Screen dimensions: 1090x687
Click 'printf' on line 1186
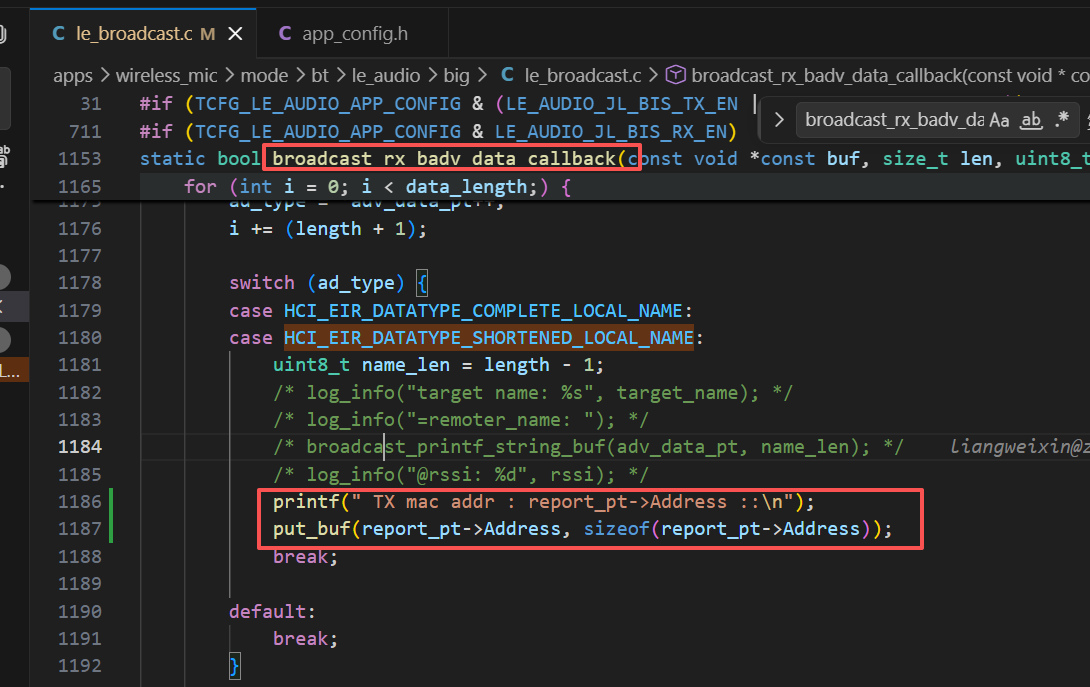pos(306,501)
